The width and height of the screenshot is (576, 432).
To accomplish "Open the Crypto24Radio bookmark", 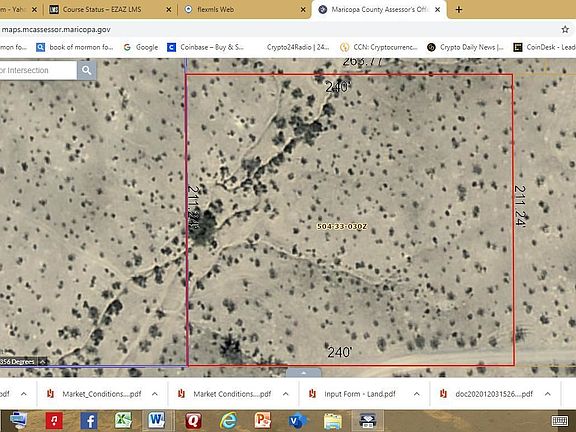I will 298,47.
